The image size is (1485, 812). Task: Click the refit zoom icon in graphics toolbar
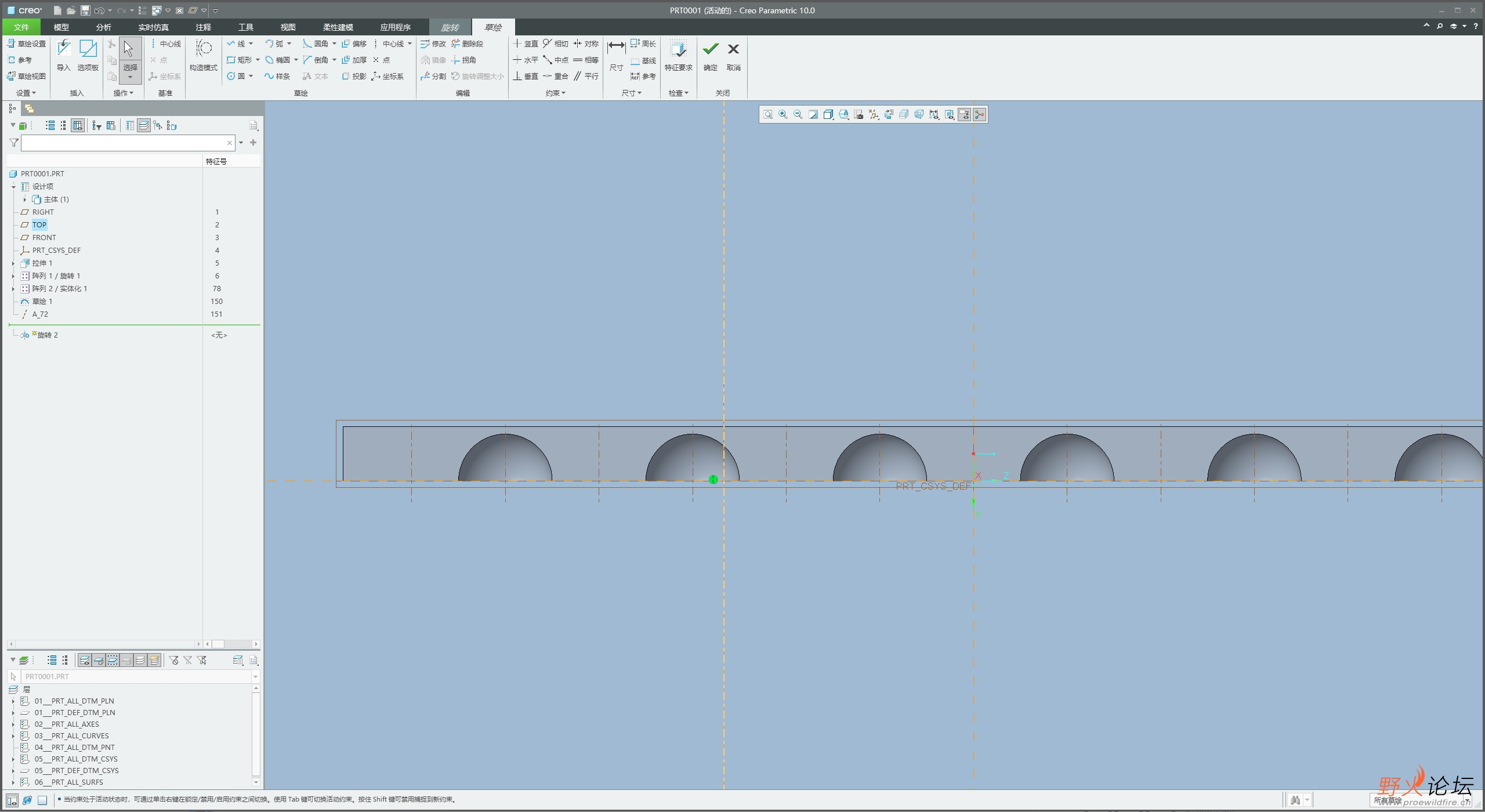768,115
